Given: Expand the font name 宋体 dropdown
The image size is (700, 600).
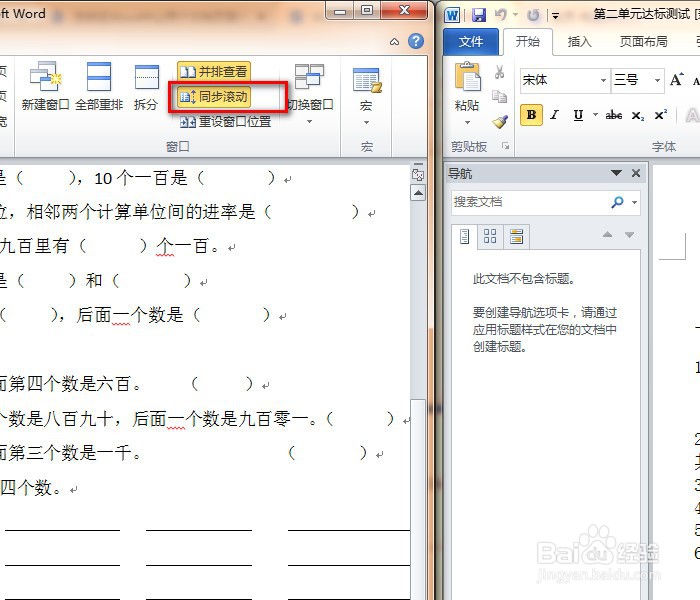Looking at the screenshot, I should pyautogui.click(x=603, y=80).
